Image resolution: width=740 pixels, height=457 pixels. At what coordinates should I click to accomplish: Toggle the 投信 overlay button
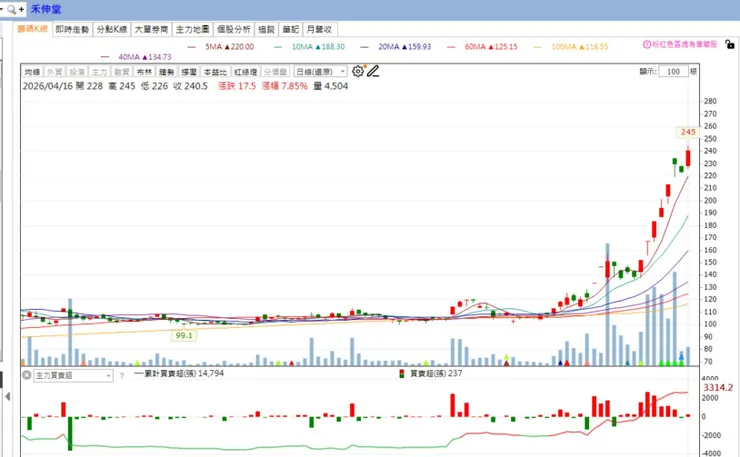click(77, 72)
